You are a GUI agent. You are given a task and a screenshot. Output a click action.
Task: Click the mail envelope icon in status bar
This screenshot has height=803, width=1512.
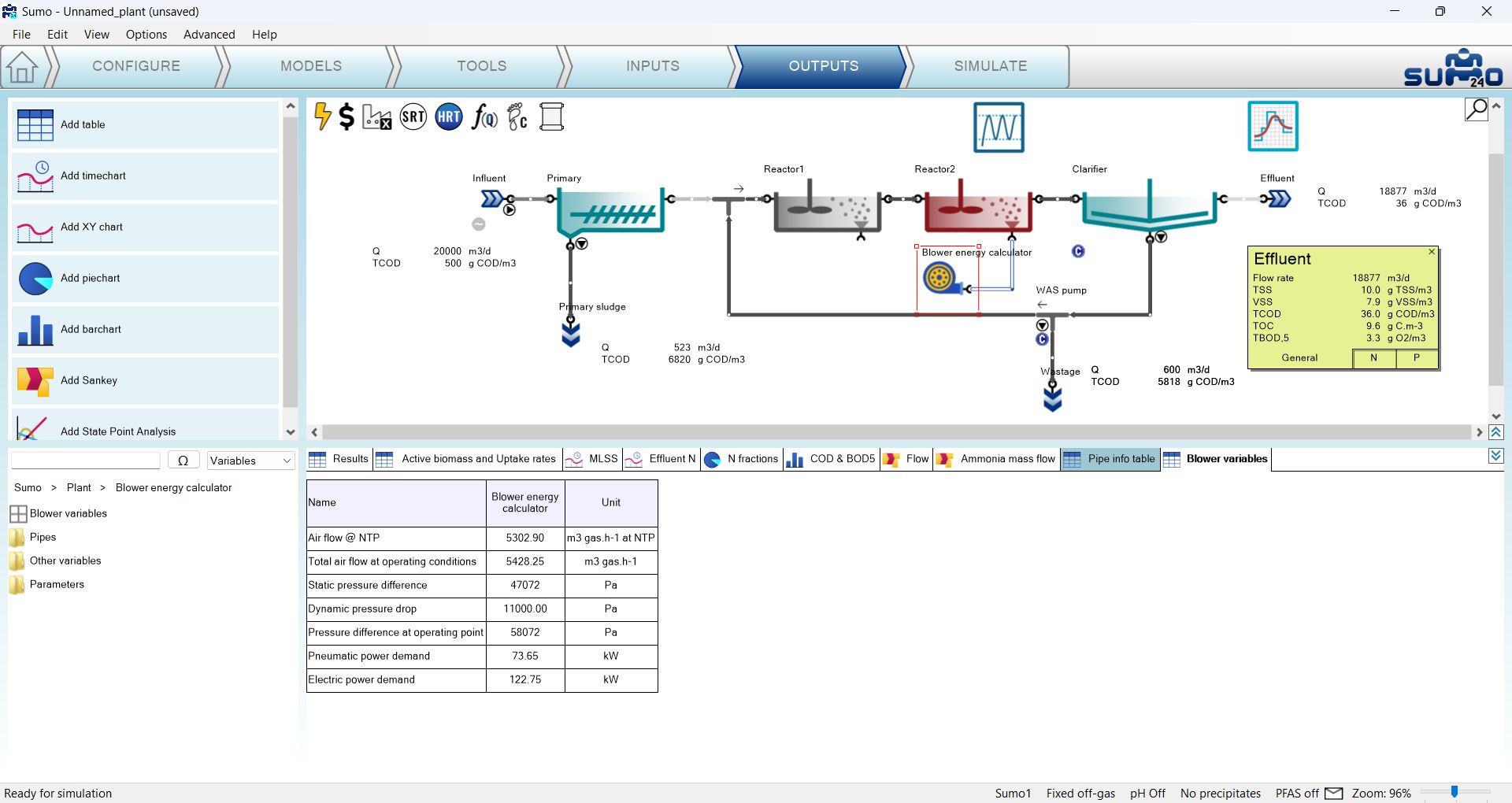[1334, 793]
